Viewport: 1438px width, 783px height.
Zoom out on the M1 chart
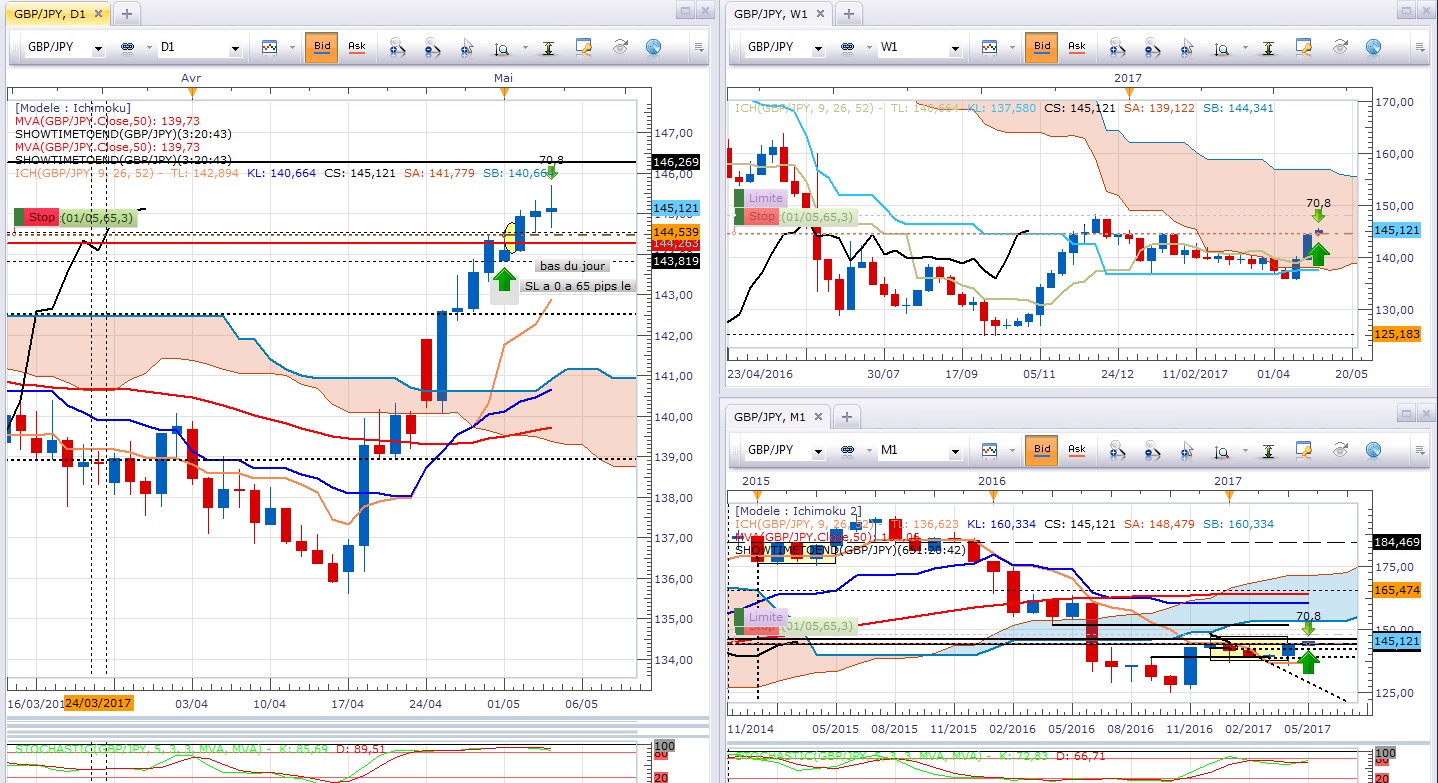1152,451
